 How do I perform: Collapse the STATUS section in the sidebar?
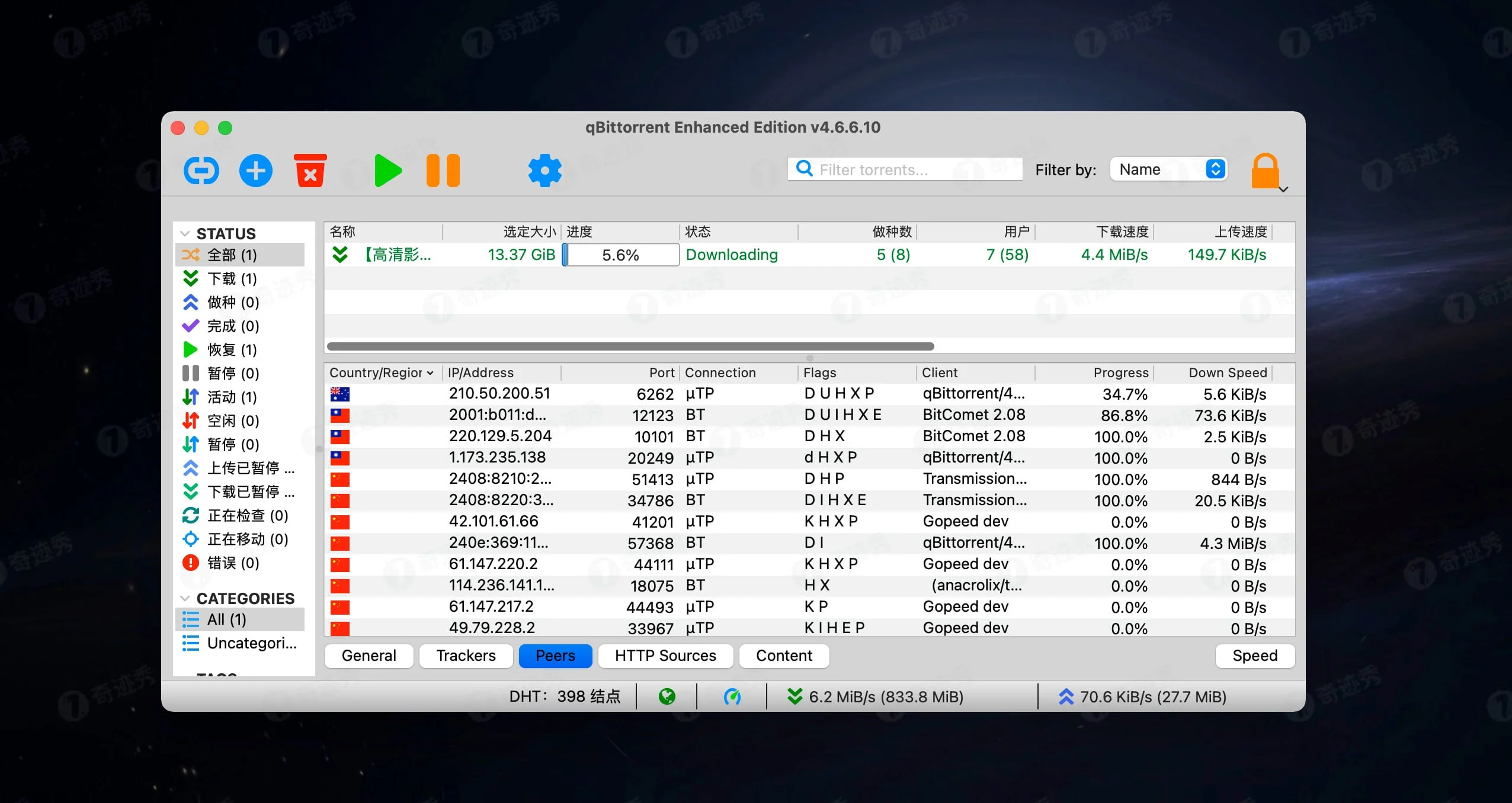tap(185, 233)
